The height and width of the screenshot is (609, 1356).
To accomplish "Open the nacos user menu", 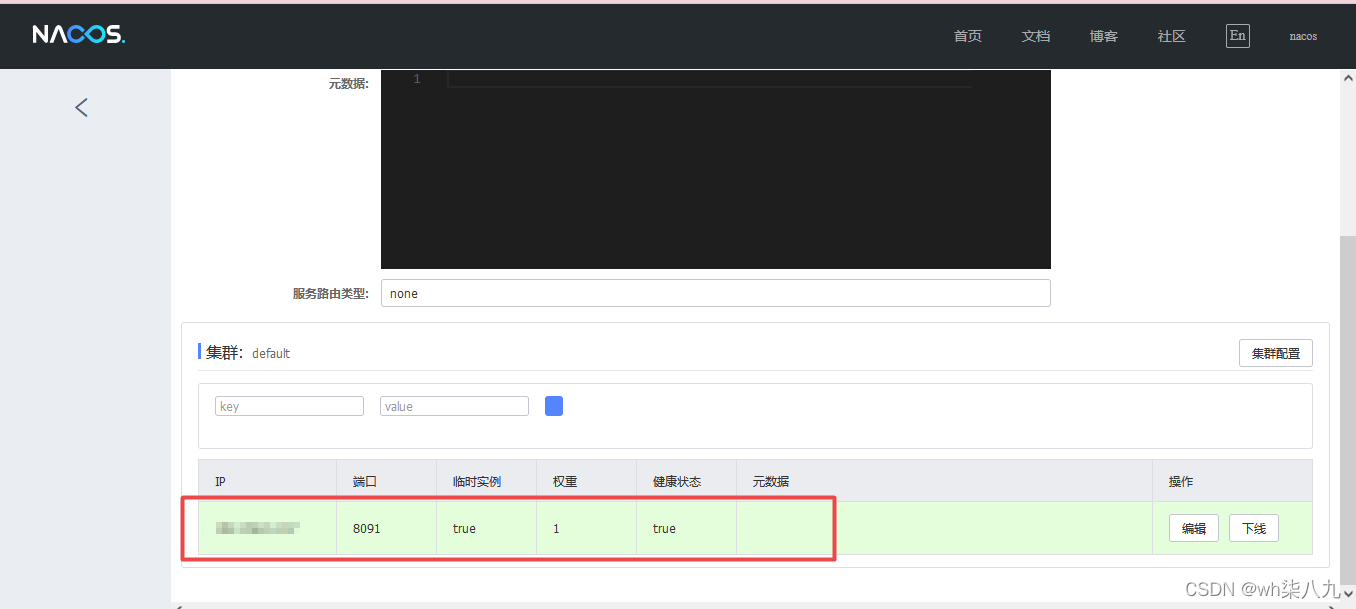I will coord(1303,36).
